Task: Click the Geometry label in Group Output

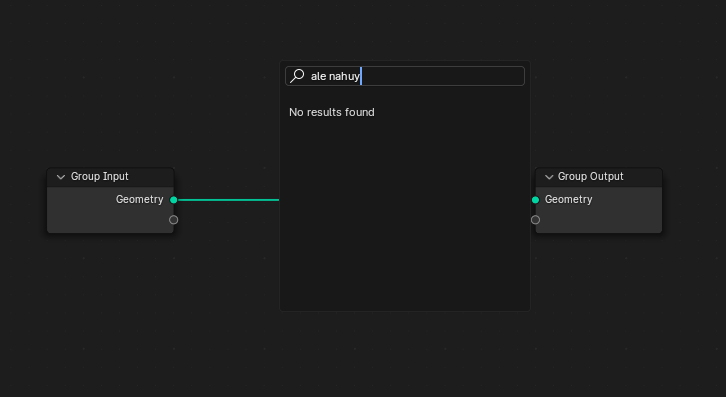Action: (x=568, y=200)
